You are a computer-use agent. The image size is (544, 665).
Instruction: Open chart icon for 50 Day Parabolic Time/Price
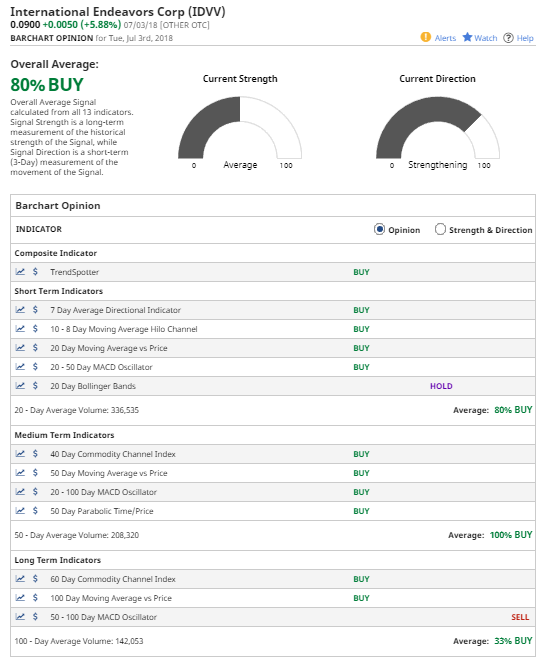click(20, 511)
